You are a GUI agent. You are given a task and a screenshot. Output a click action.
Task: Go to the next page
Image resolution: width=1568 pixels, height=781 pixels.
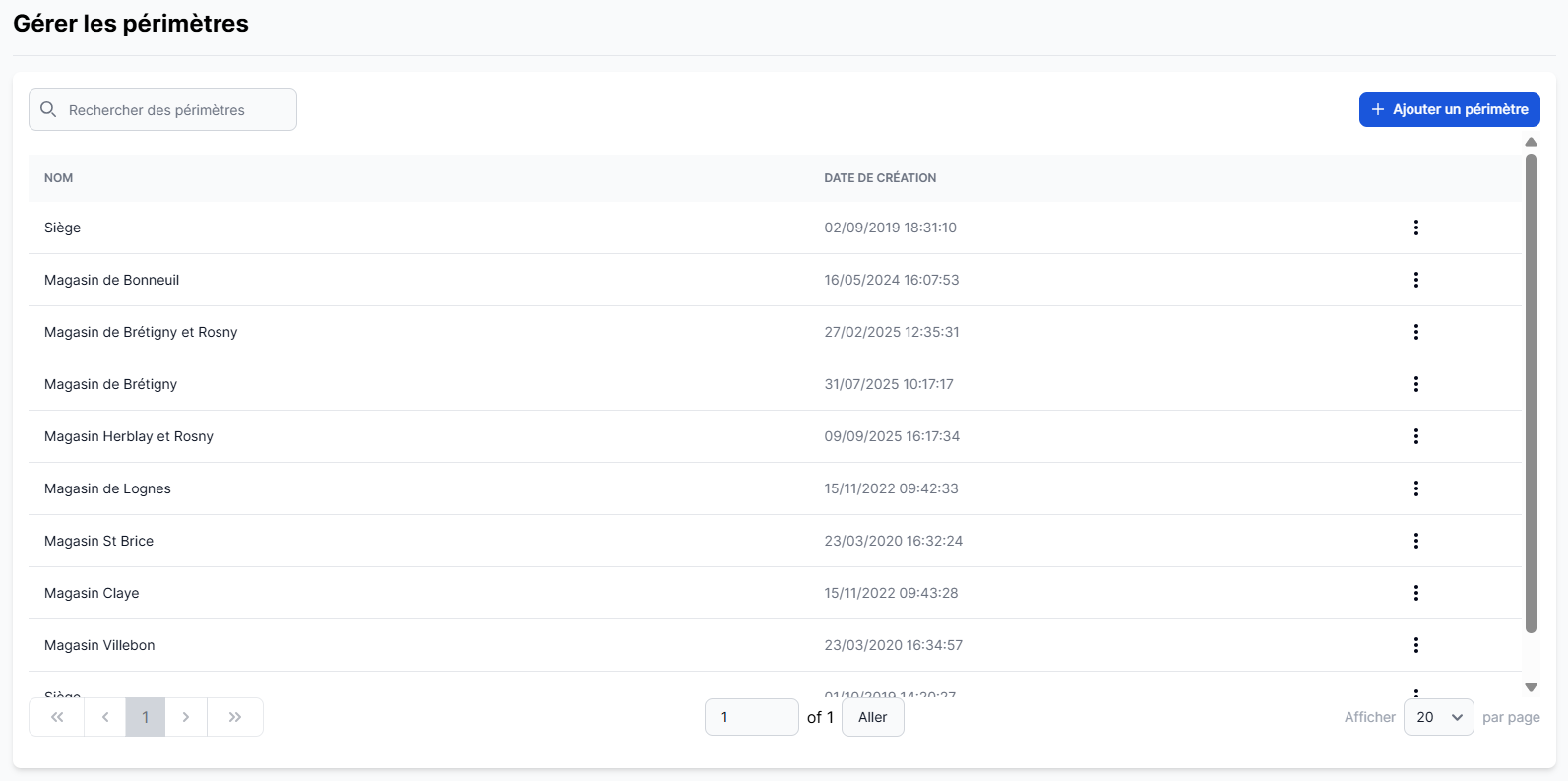[186, 717]
